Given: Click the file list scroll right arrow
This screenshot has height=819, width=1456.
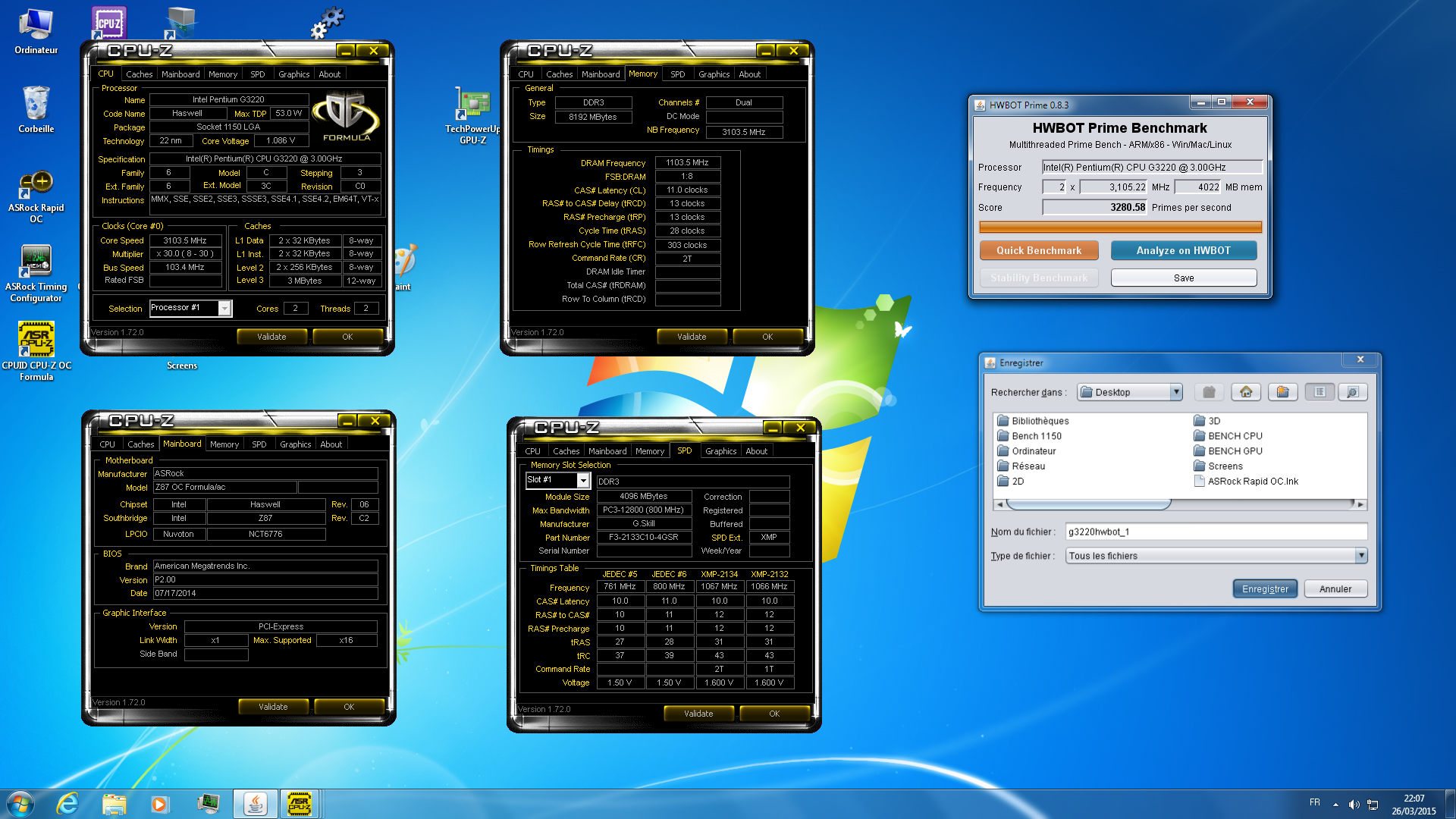Looking at the screenshot, I should [1360, 504].
